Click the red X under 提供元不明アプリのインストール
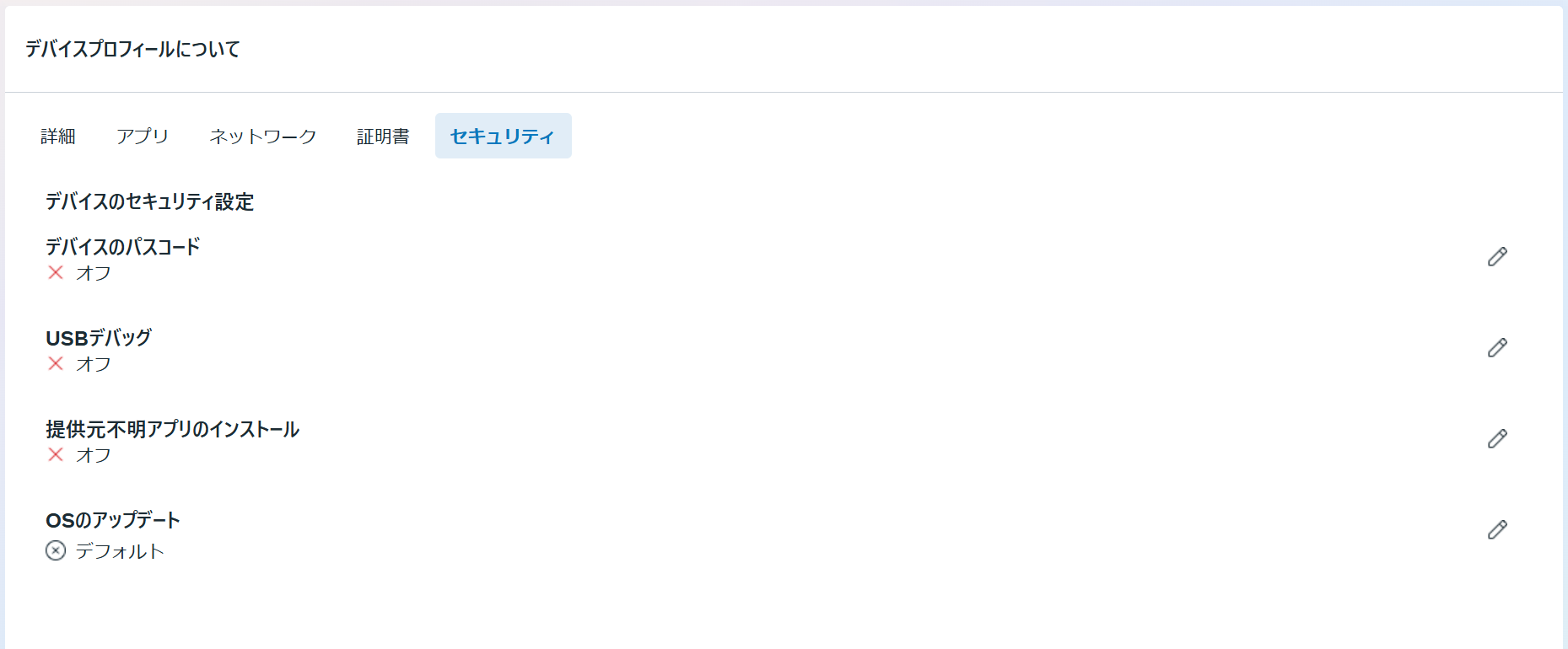Viewport: 1568px width, 649px height. pyautogui.click(x=56, y=454)
